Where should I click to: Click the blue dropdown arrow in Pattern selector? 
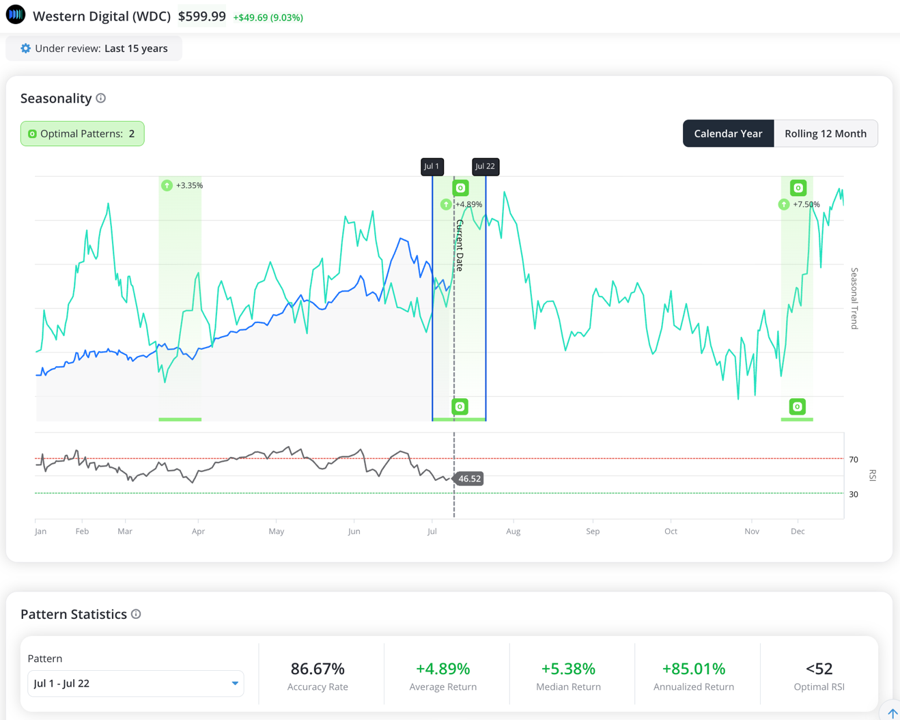(x=235, y=683)
